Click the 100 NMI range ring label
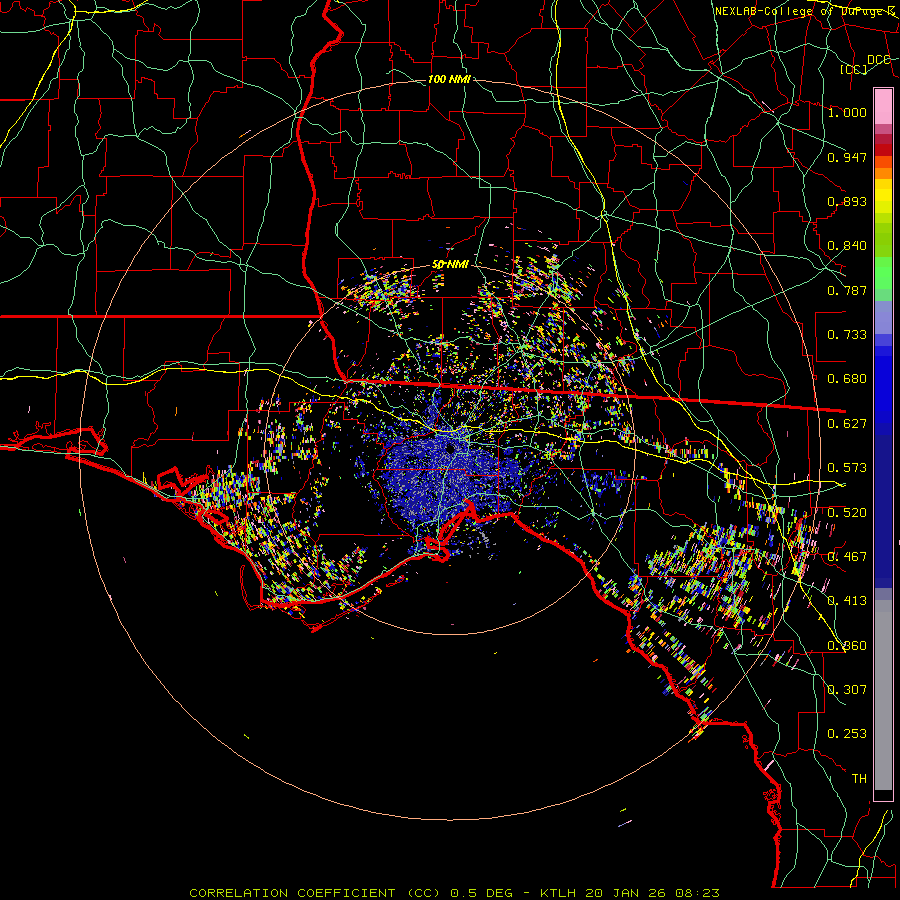The height and width of the screenshot is (900, 900). 449,79
